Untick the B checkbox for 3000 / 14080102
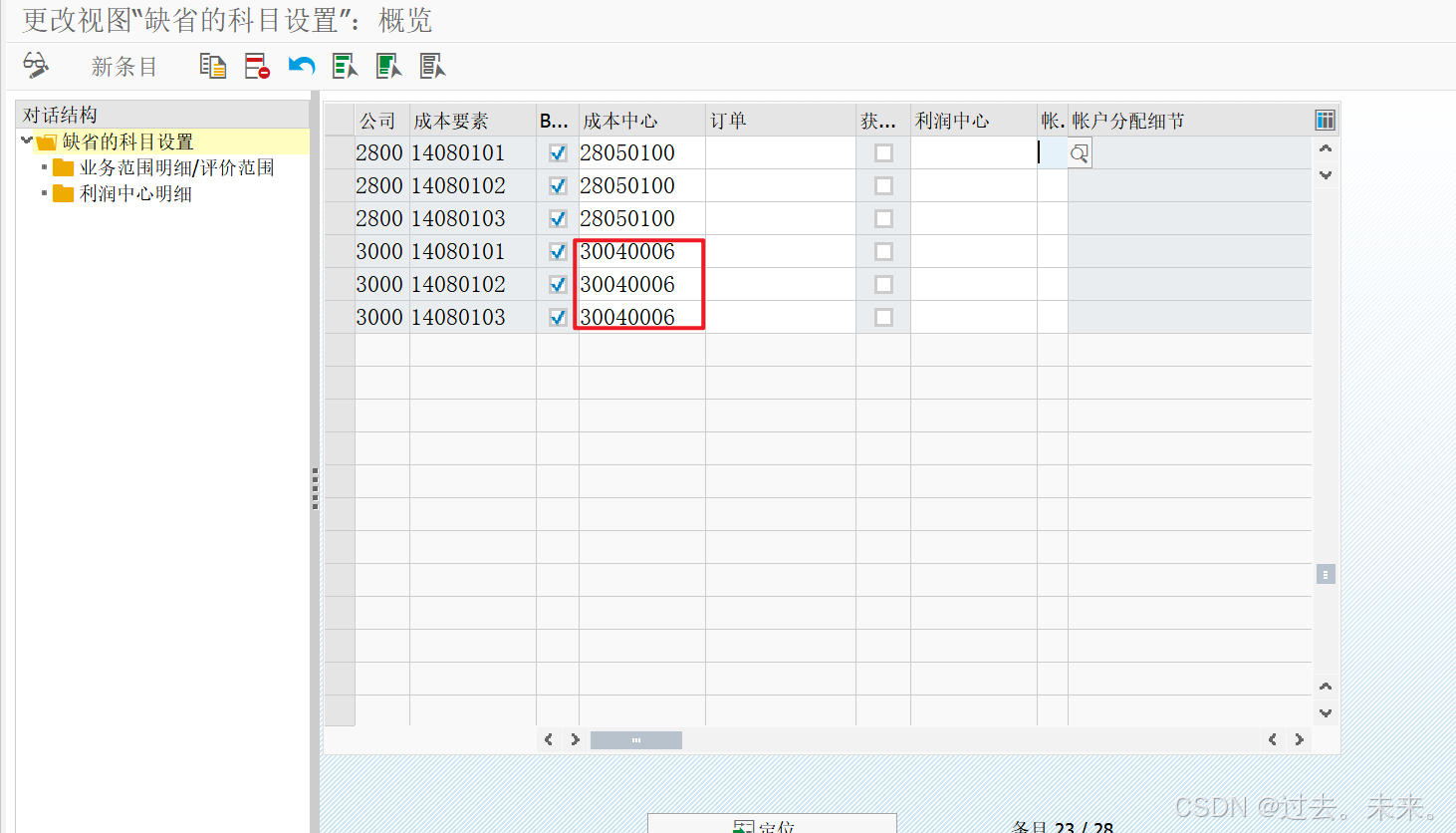The width and height of the screenshot is (1456, 833). [x=558, y=285]
